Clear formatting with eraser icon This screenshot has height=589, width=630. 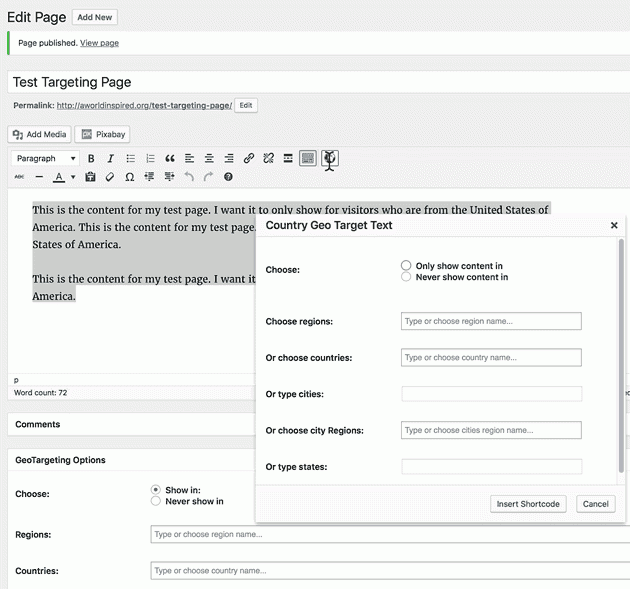110,177
